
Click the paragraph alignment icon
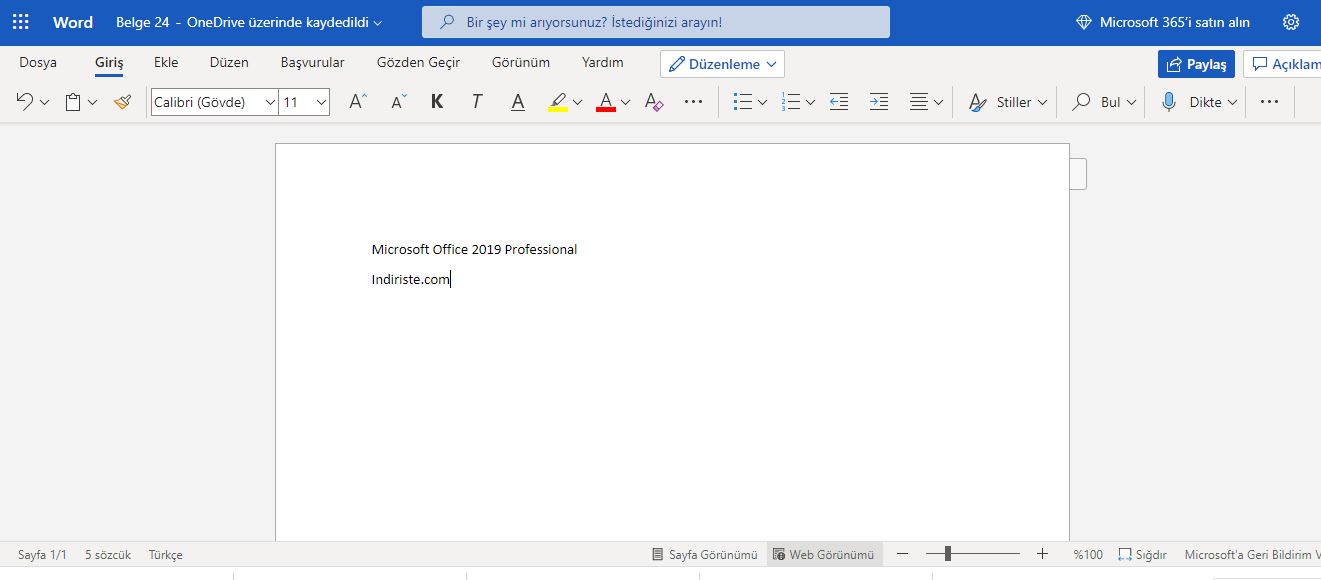pos(919,102)
